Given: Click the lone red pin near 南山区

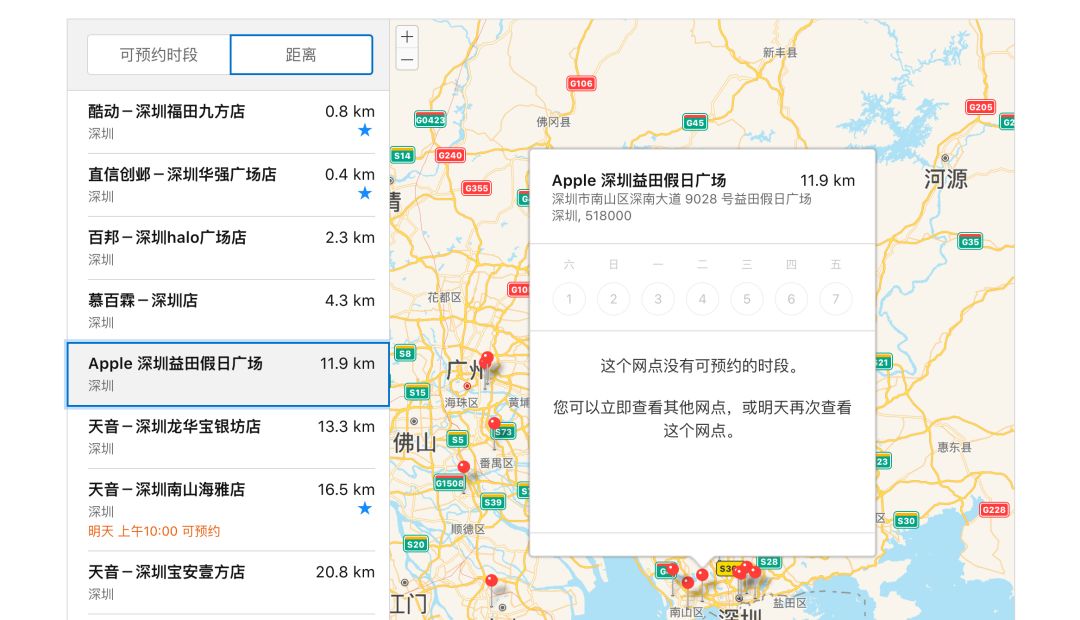Looking at the screenshot, I should click(686, 580).
